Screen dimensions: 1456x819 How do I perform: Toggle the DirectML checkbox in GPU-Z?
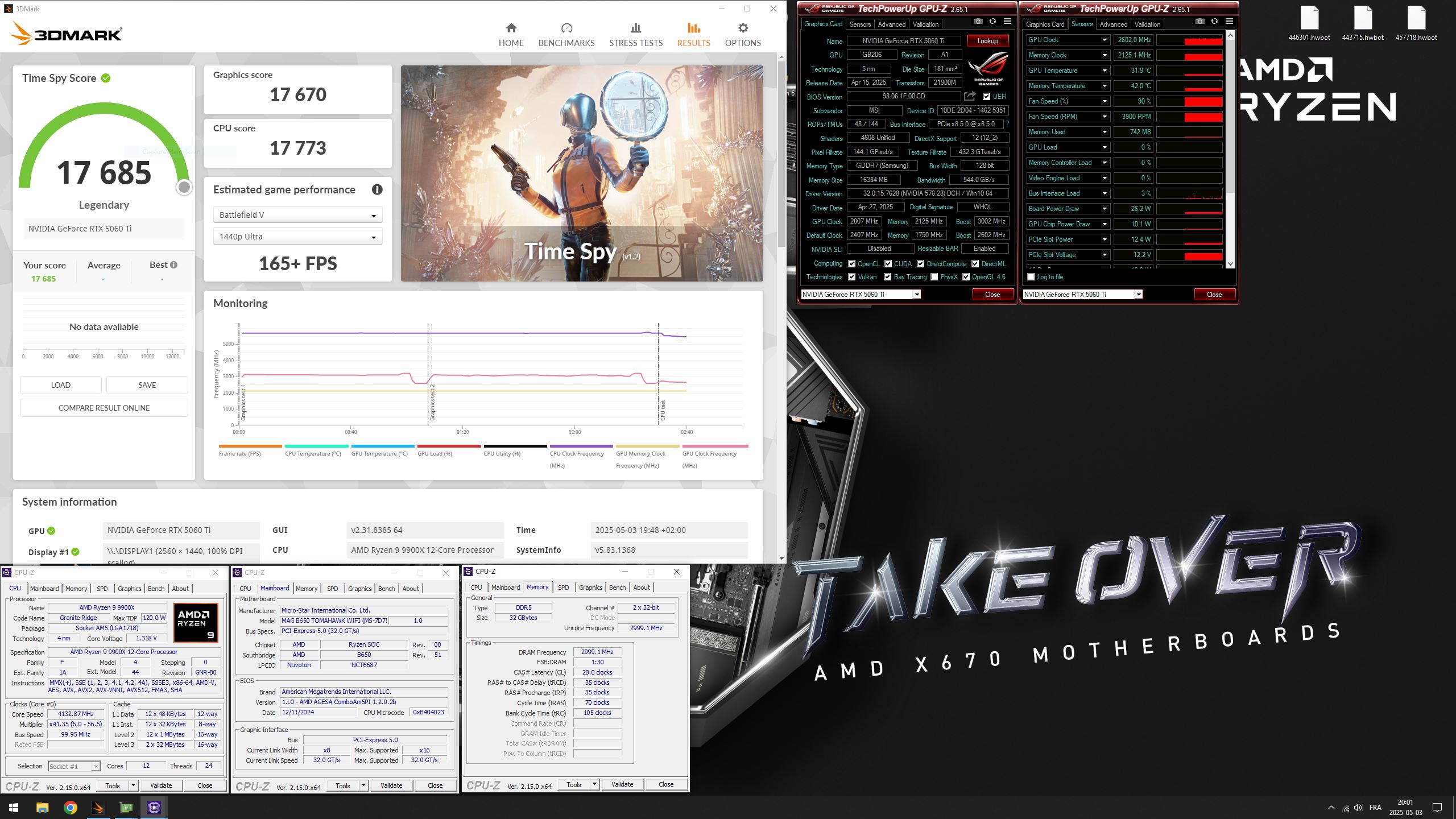[x=975, y=264]
